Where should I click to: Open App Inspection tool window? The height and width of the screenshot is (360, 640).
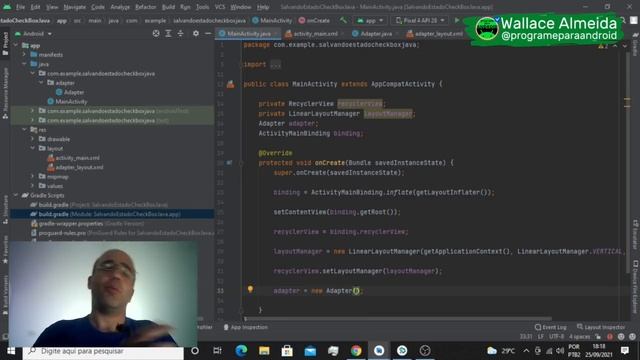coord(246,327)
